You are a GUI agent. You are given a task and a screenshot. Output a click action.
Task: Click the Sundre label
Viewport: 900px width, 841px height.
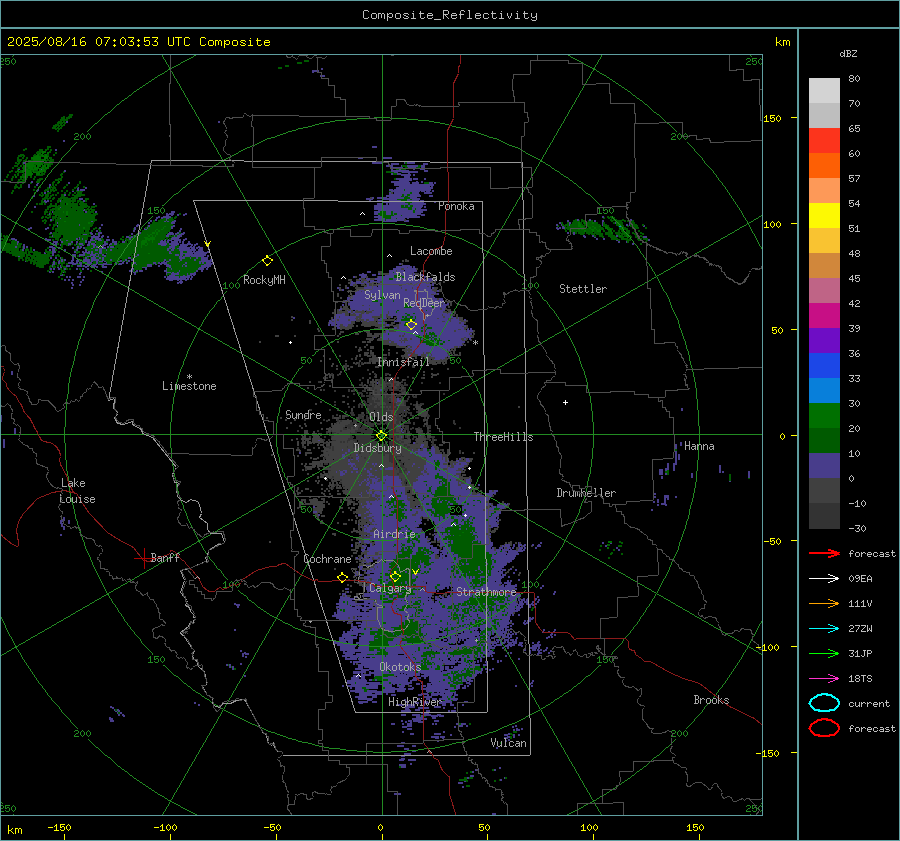coord(303,414)
